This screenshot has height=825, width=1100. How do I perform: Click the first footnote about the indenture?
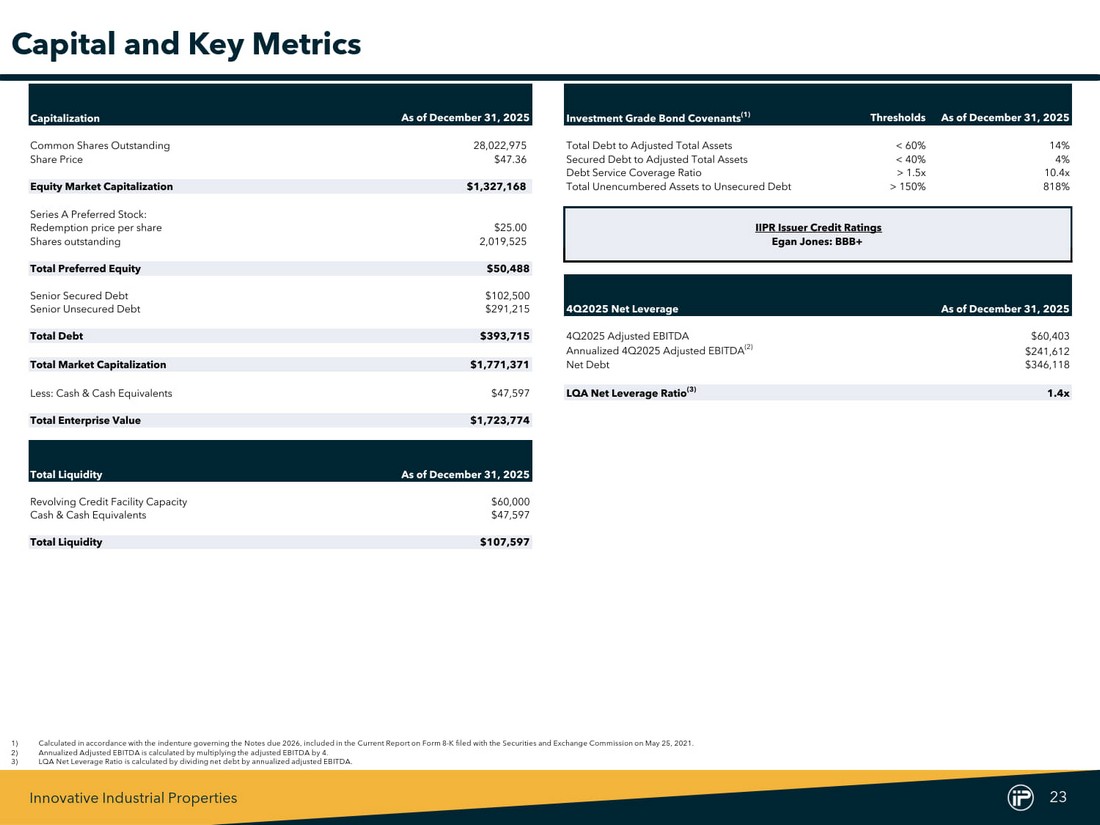pos(365,744)
